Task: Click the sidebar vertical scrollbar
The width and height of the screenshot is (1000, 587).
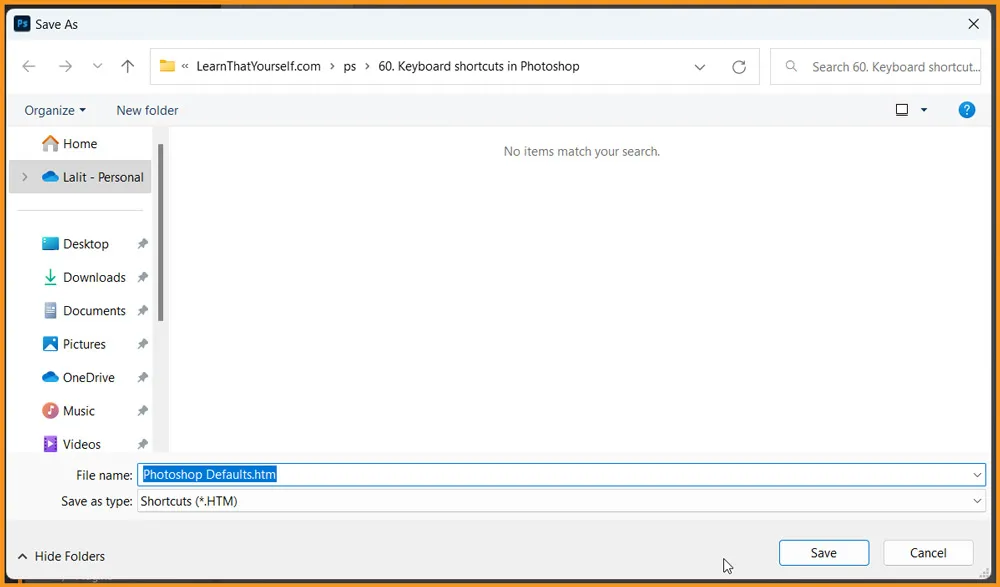Action: [161, 230]
